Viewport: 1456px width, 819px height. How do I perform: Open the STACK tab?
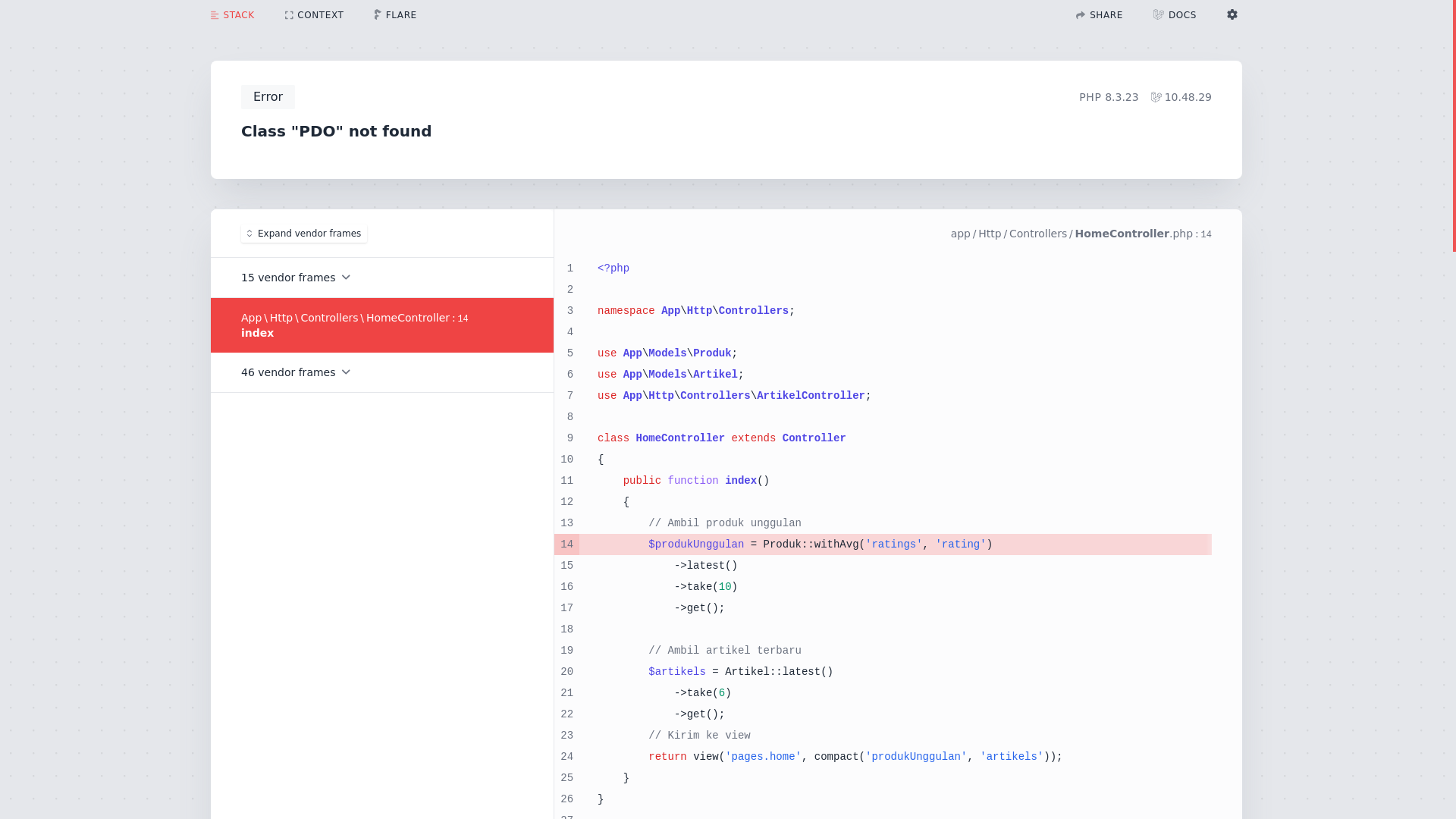click(232, 15)
